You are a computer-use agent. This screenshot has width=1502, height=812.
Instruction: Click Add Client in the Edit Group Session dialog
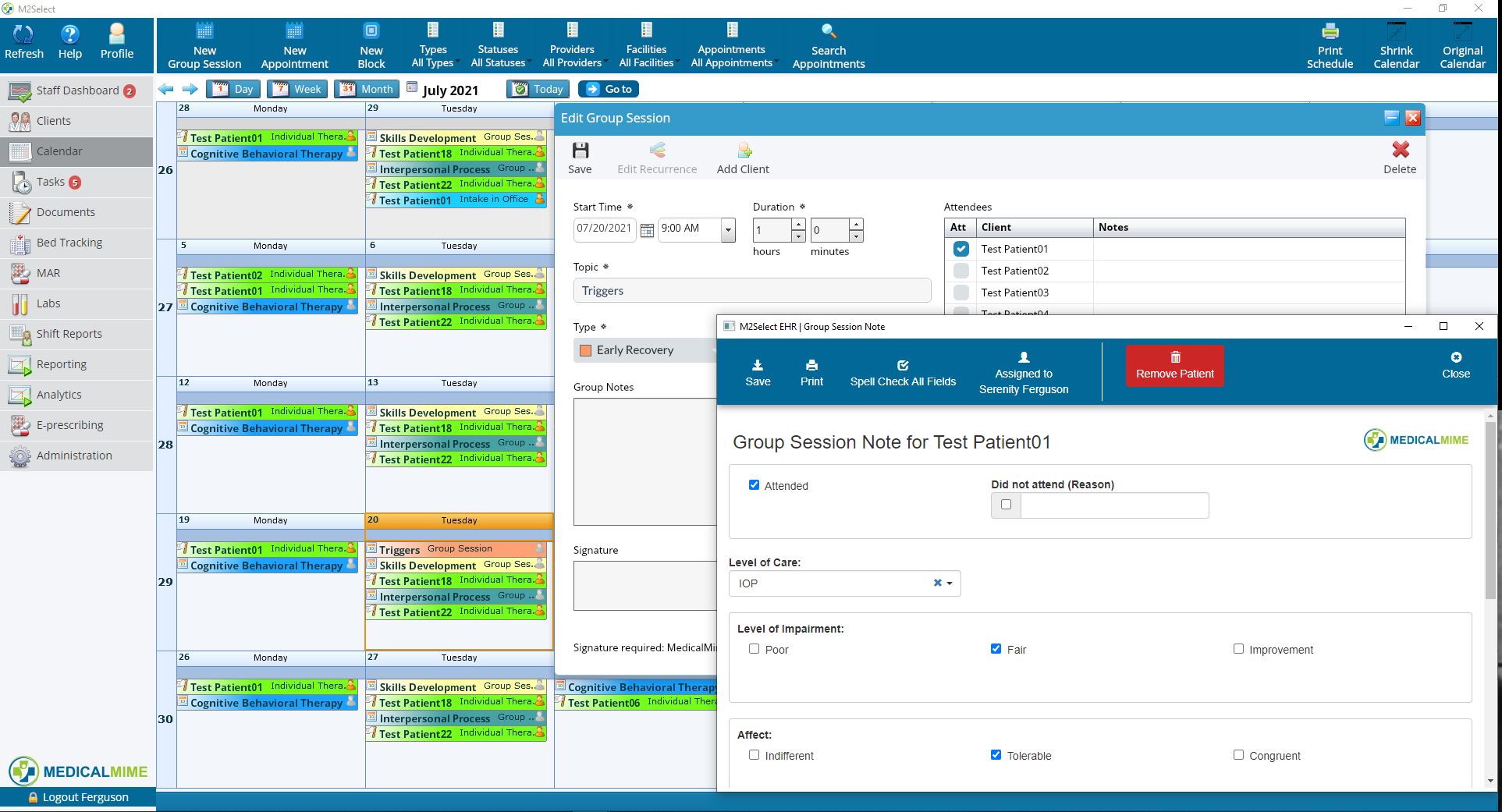coord(742,156)
